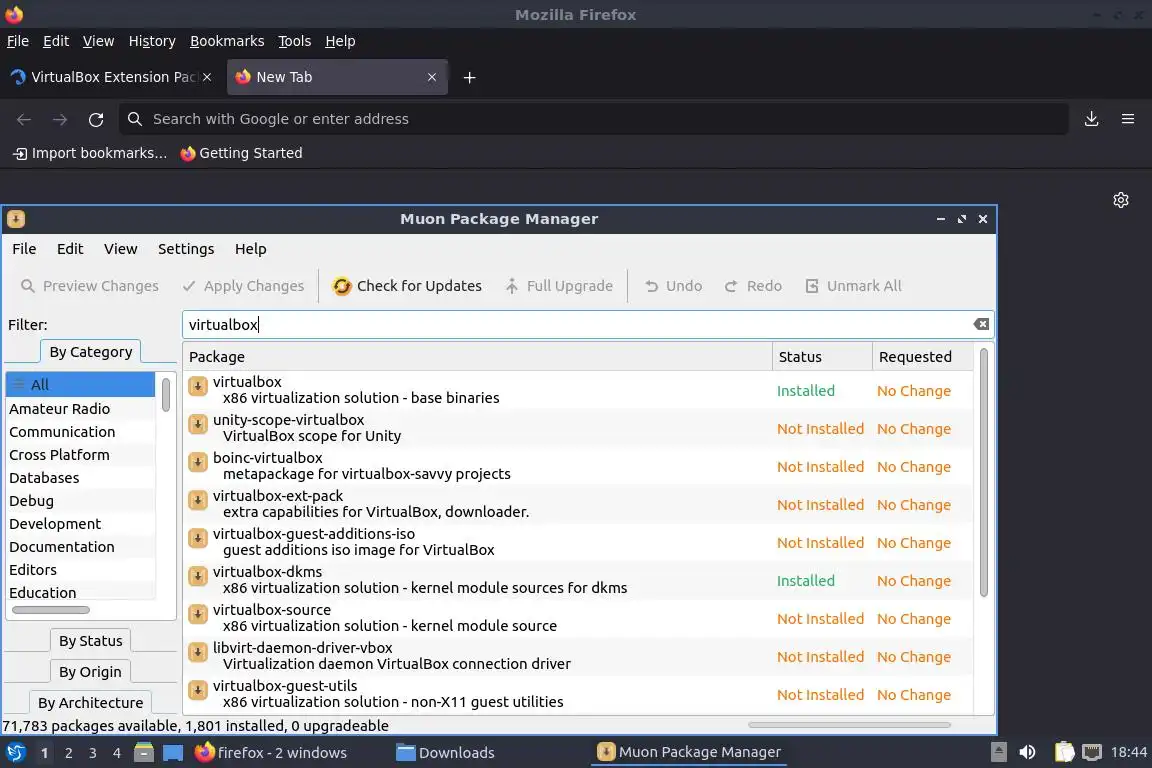1152x768 pixels.
Task: Click the boinc-virtualbox package icon
Action: 198,462
